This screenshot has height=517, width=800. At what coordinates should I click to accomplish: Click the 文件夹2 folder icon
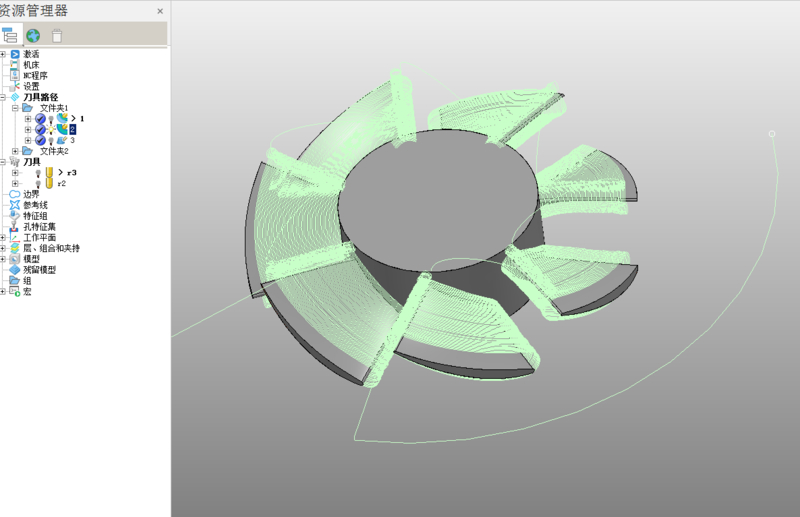(x=28, y=151)
